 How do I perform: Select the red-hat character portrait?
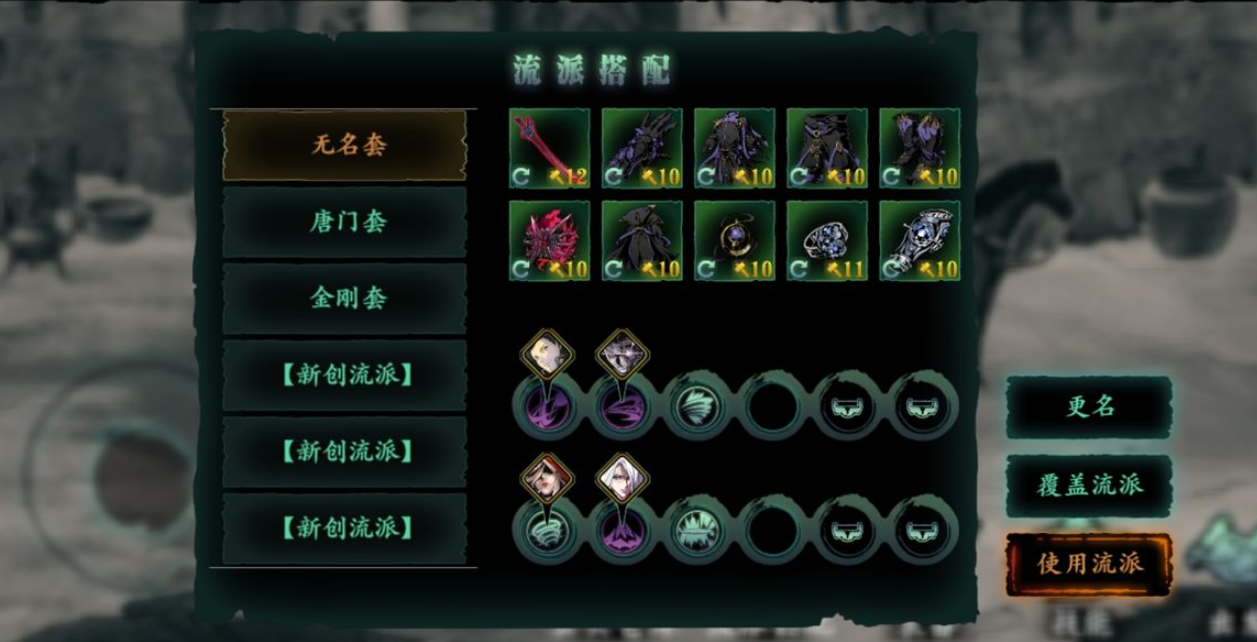[547, 478]
